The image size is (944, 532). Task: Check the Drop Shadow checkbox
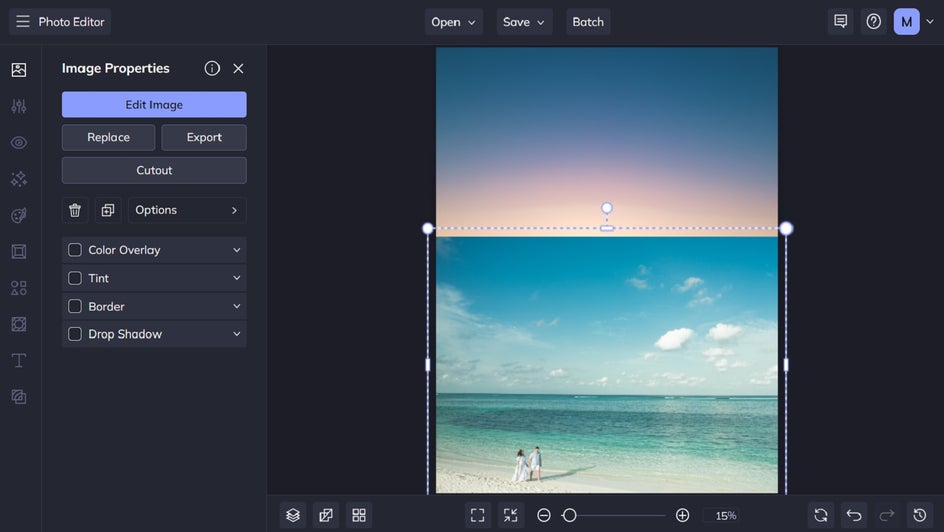click(x=75, y=334)
